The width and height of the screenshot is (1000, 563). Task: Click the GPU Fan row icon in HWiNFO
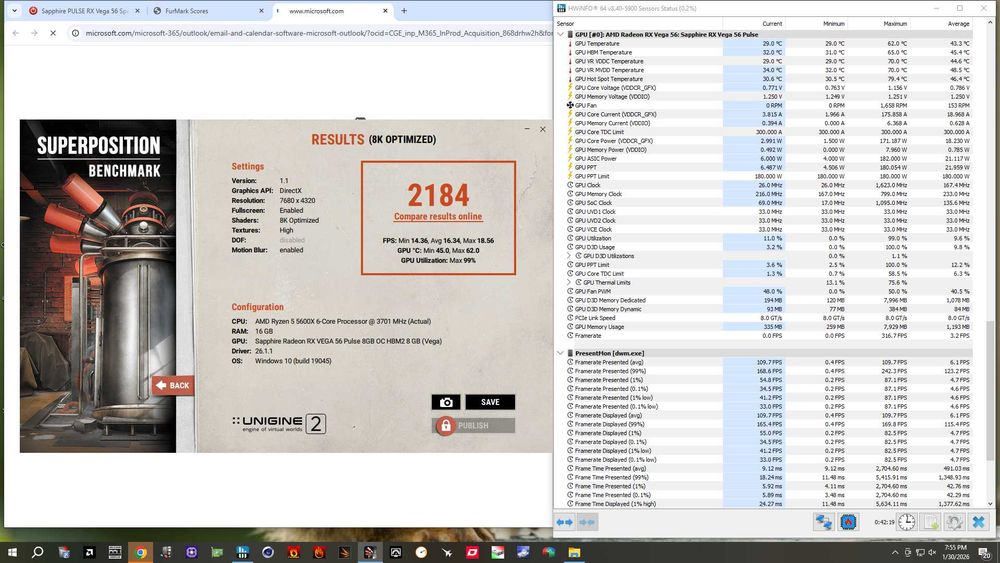point(570,105)
